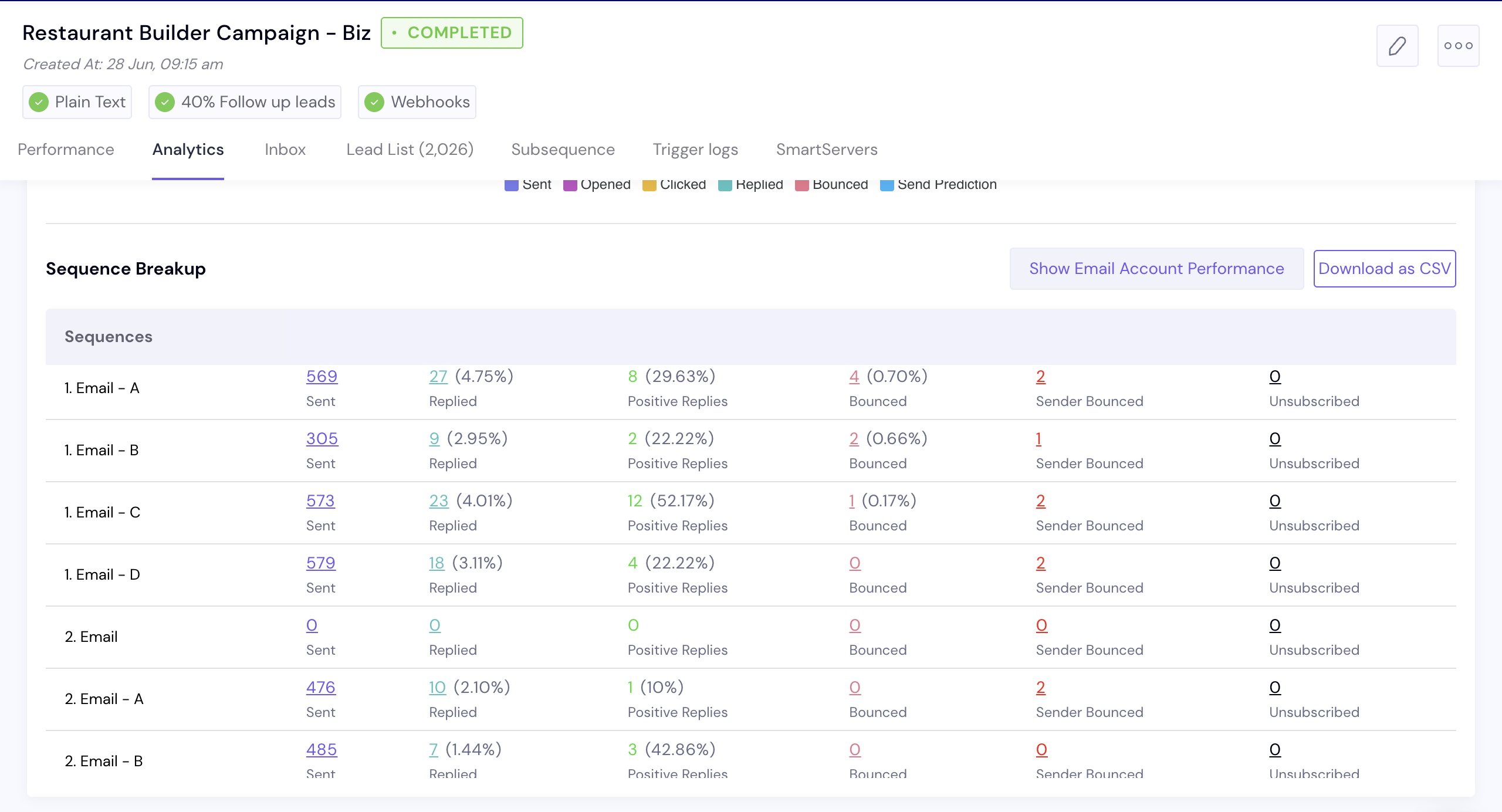Switch to the Performance tab
1502x812 pixels.
click(x=66, y=150)
